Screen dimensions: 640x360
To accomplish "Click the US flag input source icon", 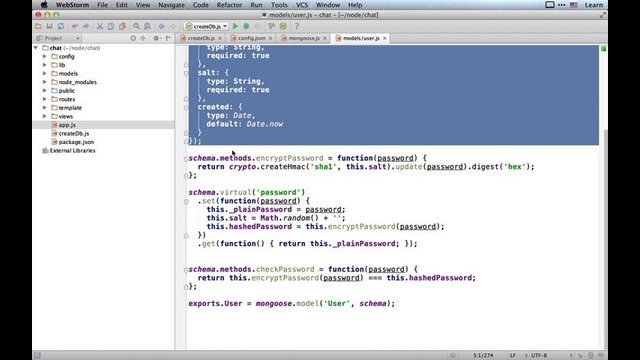I will click(573, 5).
